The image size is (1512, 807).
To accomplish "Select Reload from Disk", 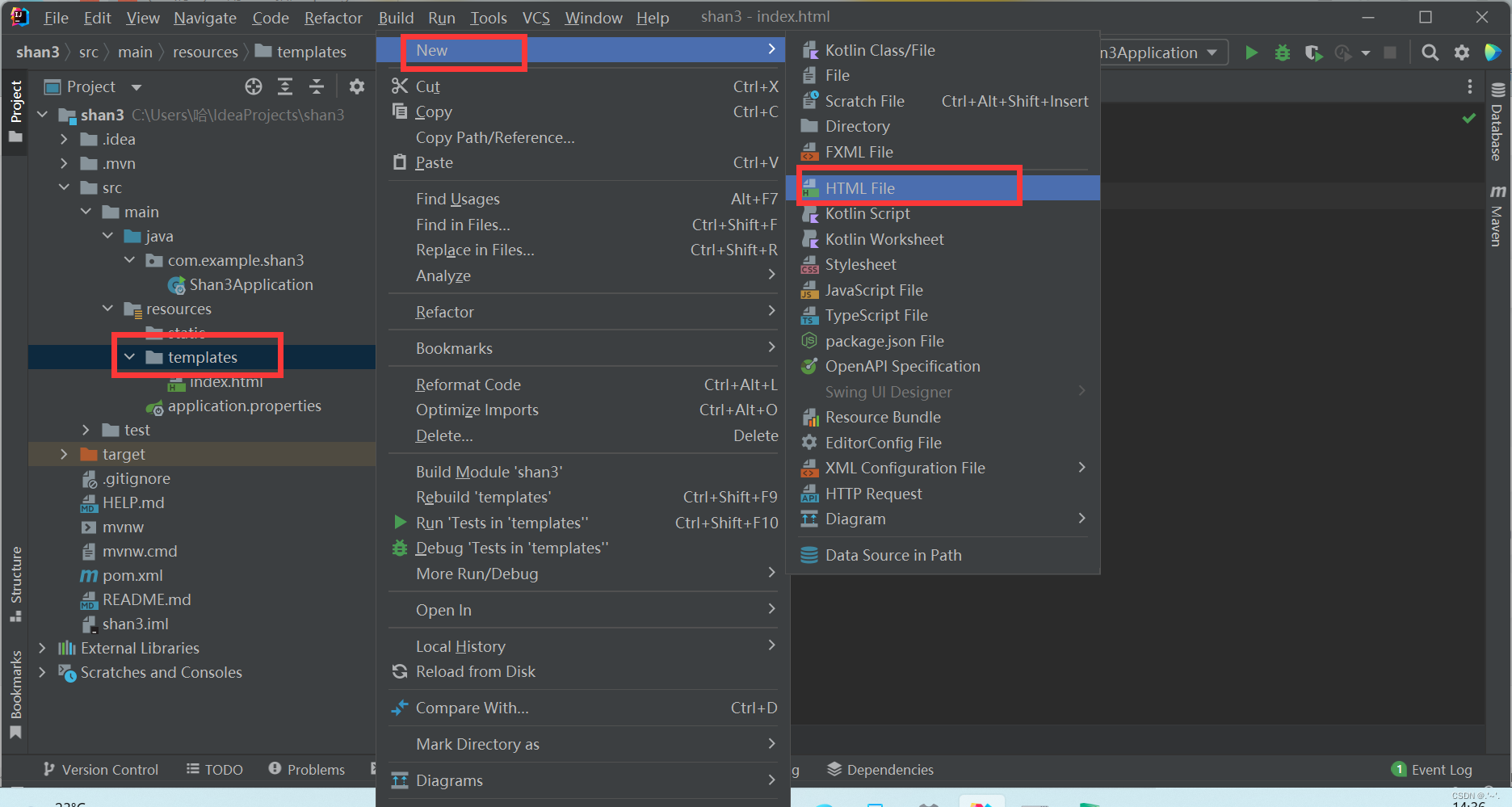I will [x=583, y=671].
